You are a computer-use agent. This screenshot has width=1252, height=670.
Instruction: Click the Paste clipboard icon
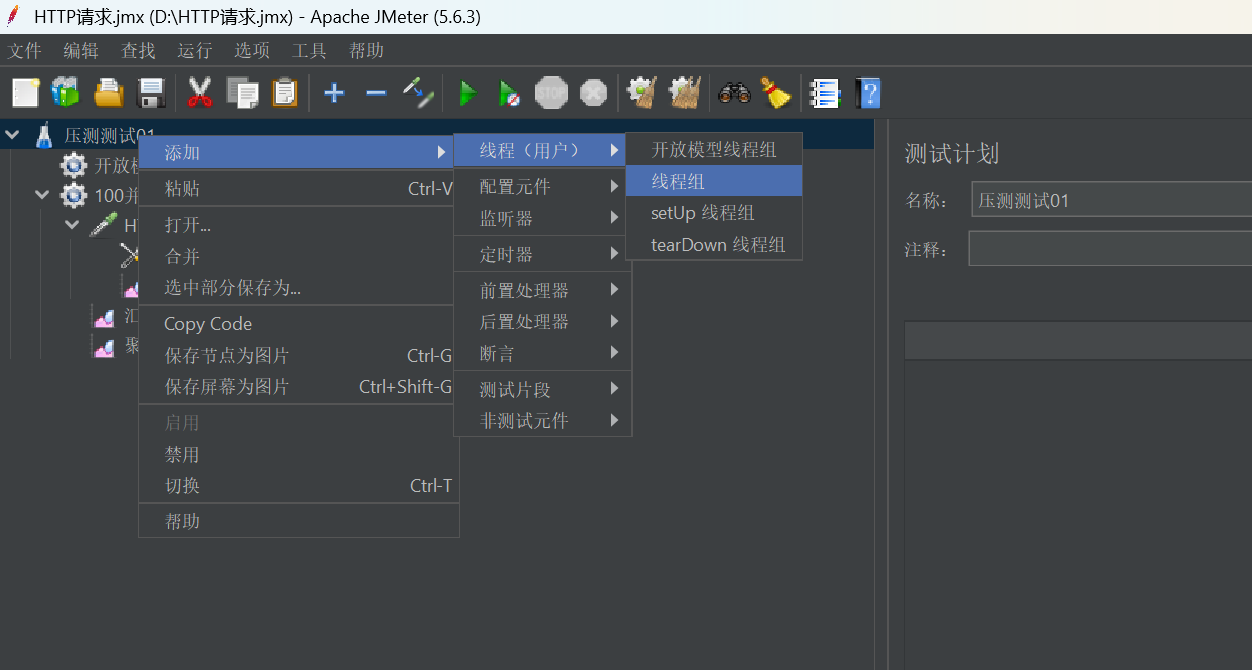[284, 93]
